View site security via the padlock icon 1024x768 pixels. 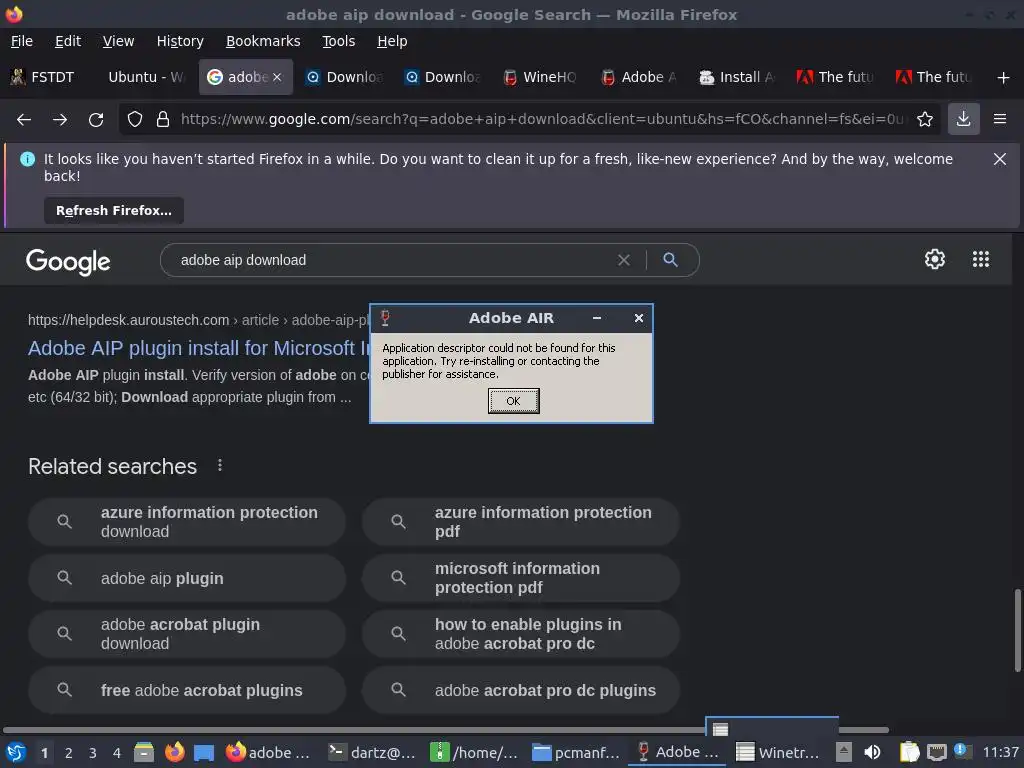click(x=163, y=120)
